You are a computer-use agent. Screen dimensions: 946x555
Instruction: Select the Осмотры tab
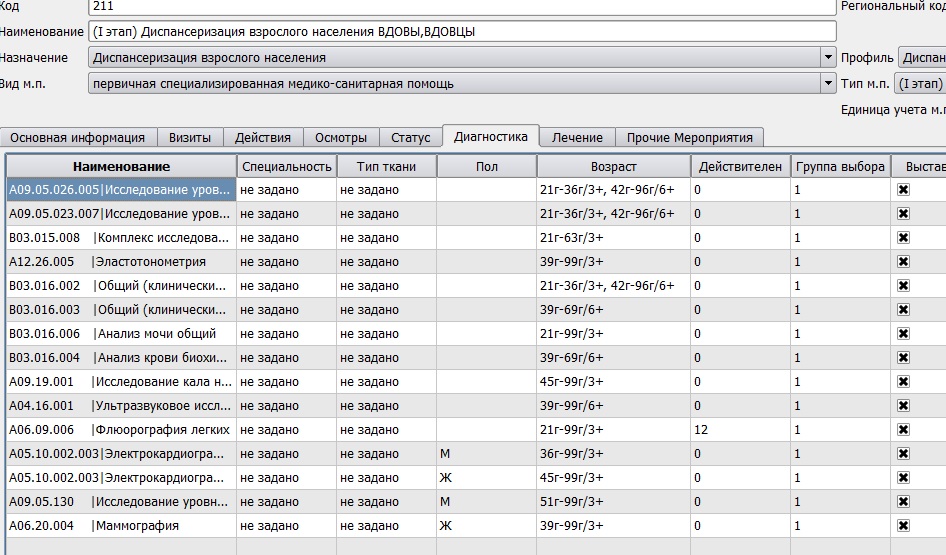tap(341, 138)
